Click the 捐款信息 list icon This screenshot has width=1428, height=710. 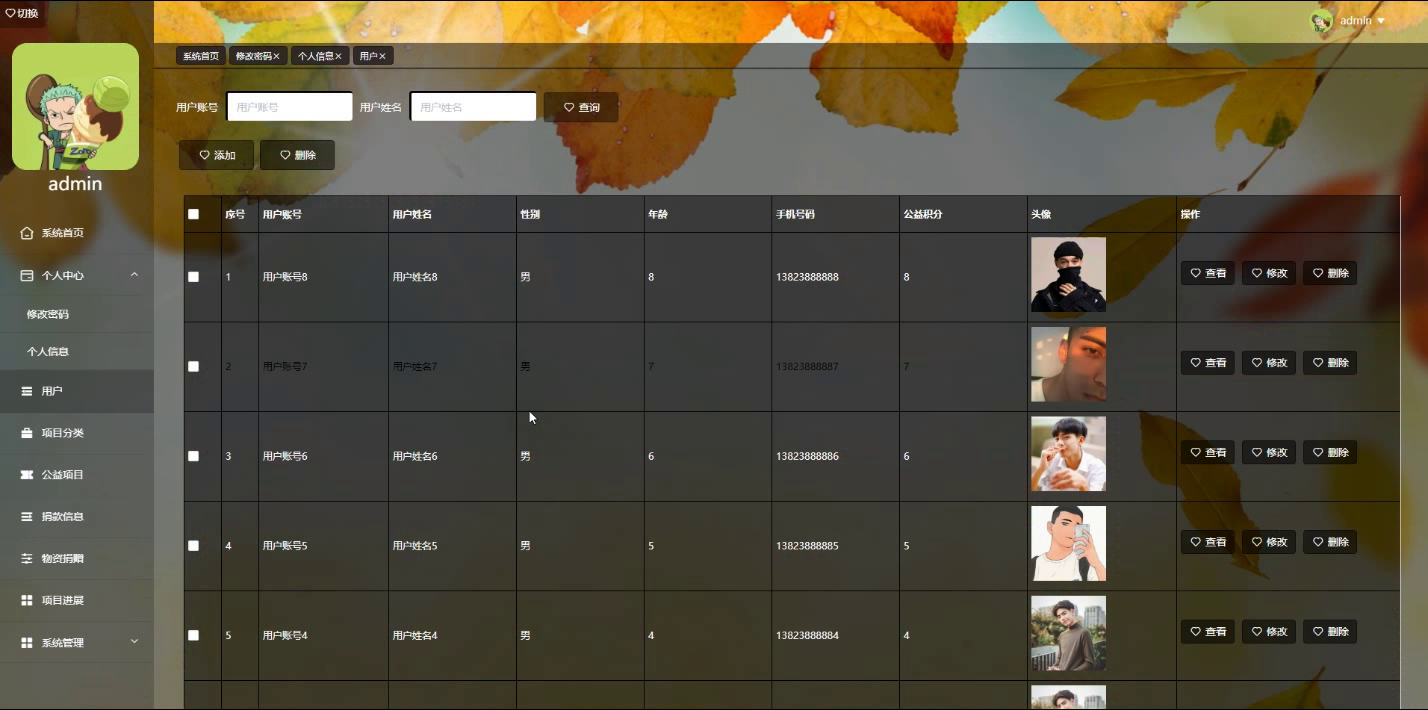click(27, 517)
